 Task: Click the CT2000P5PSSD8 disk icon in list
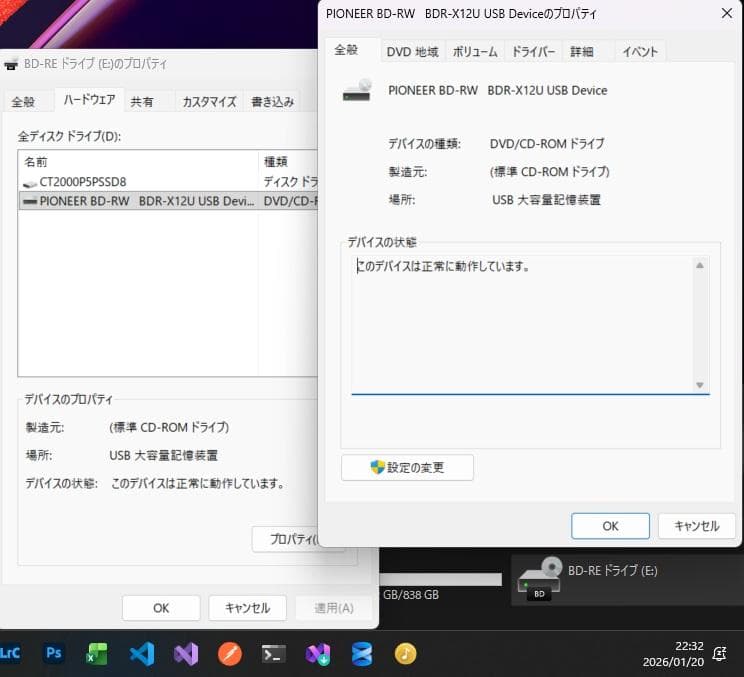(30, 183)
